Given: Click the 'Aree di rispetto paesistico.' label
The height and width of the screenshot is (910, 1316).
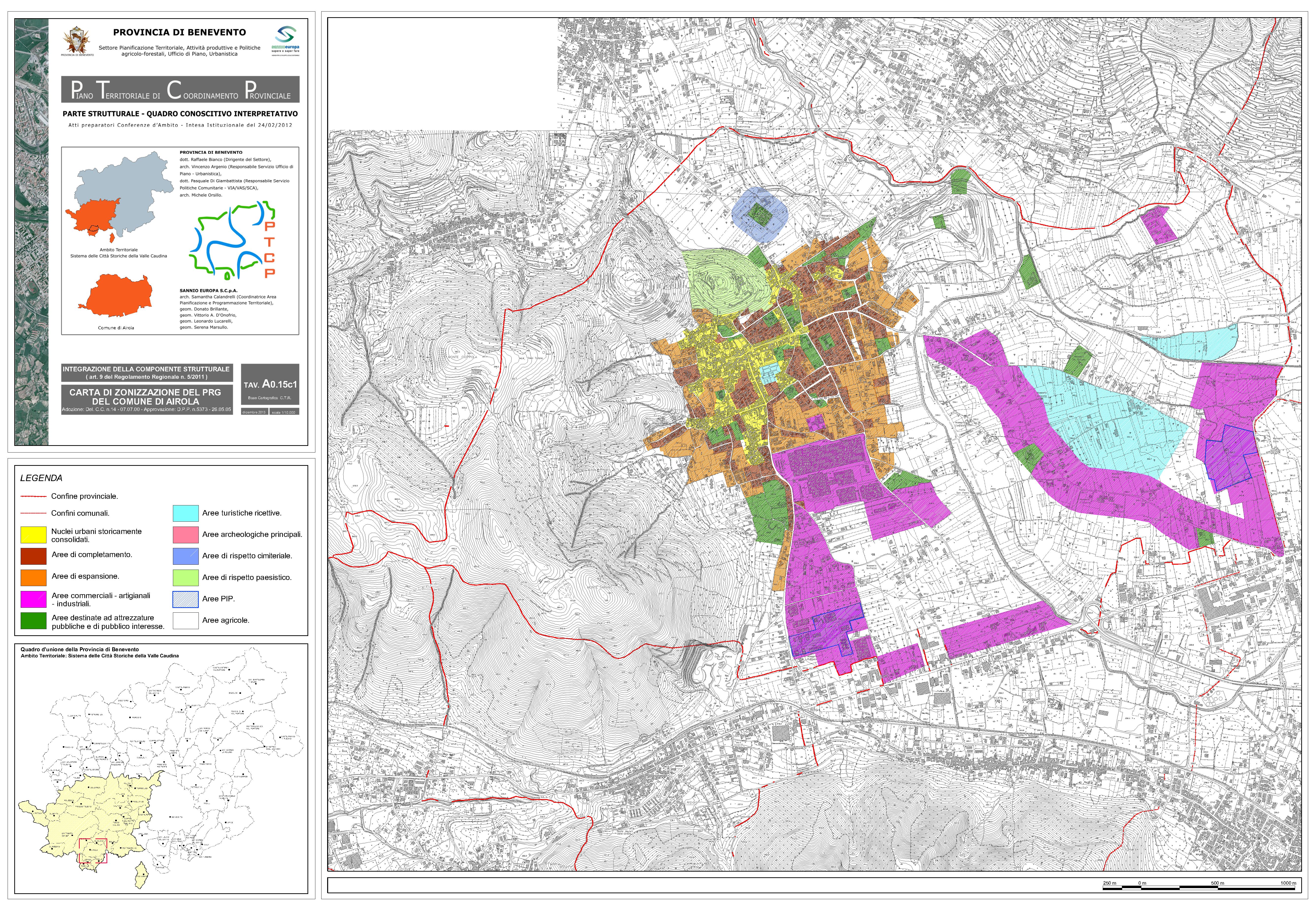Looking at the screenshot, I should [x=247, y=577].
